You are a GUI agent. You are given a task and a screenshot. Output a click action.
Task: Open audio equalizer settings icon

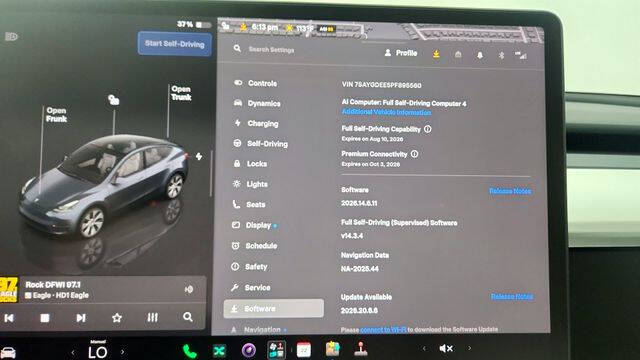click(x=152, y=317)
